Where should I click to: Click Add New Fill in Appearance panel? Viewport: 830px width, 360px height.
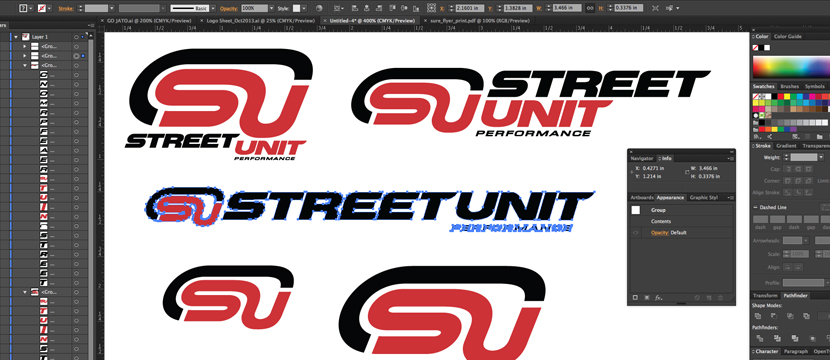point(646,298)
